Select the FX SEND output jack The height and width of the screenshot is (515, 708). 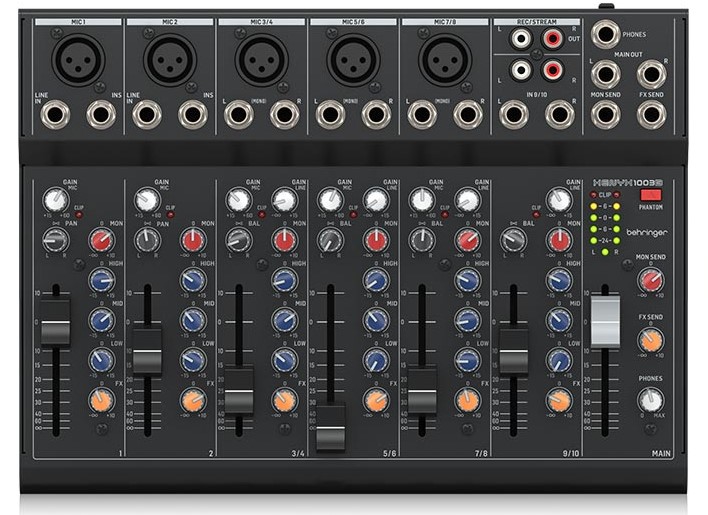tap(652, 112)
